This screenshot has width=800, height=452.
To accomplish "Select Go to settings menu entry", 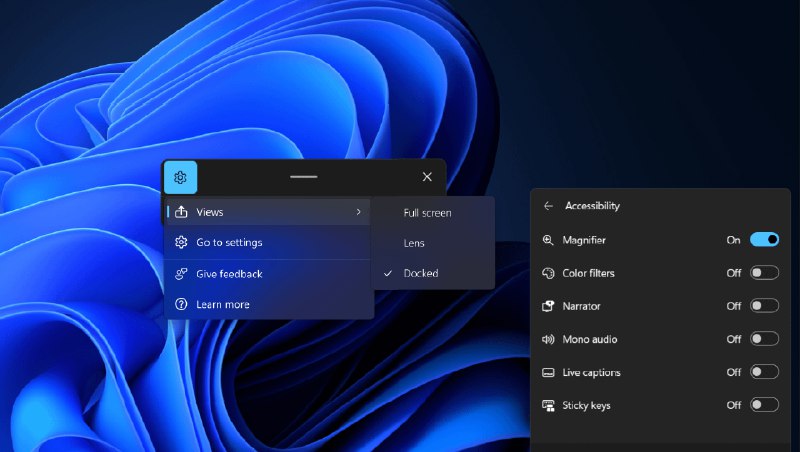I will [x=268, y=242].
